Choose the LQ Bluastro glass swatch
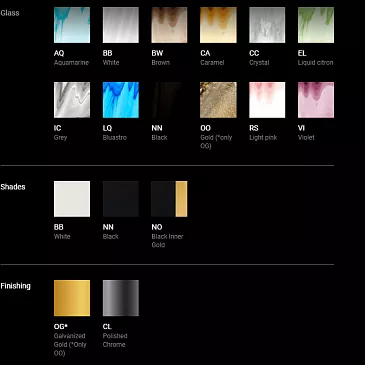 (121, 100)
